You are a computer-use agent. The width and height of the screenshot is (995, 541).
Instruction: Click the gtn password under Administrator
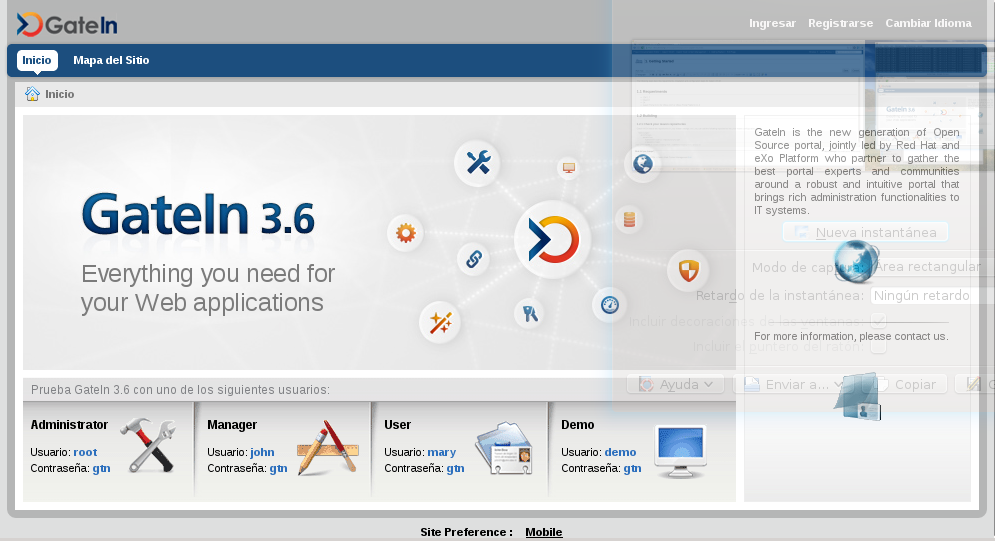tap(102, 469)
